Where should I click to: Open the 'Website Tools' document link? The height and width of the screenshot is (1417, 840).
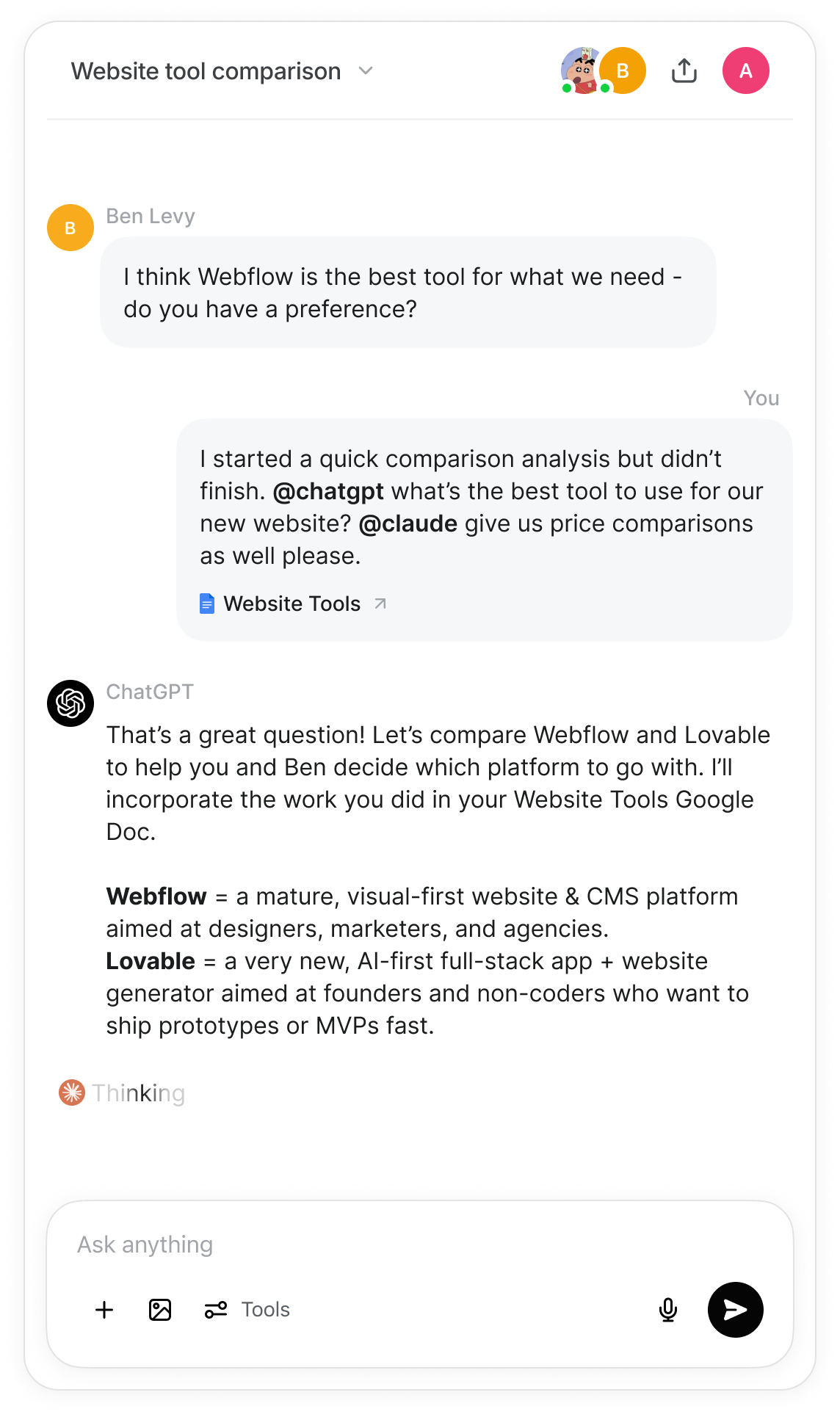pos(292,604)
